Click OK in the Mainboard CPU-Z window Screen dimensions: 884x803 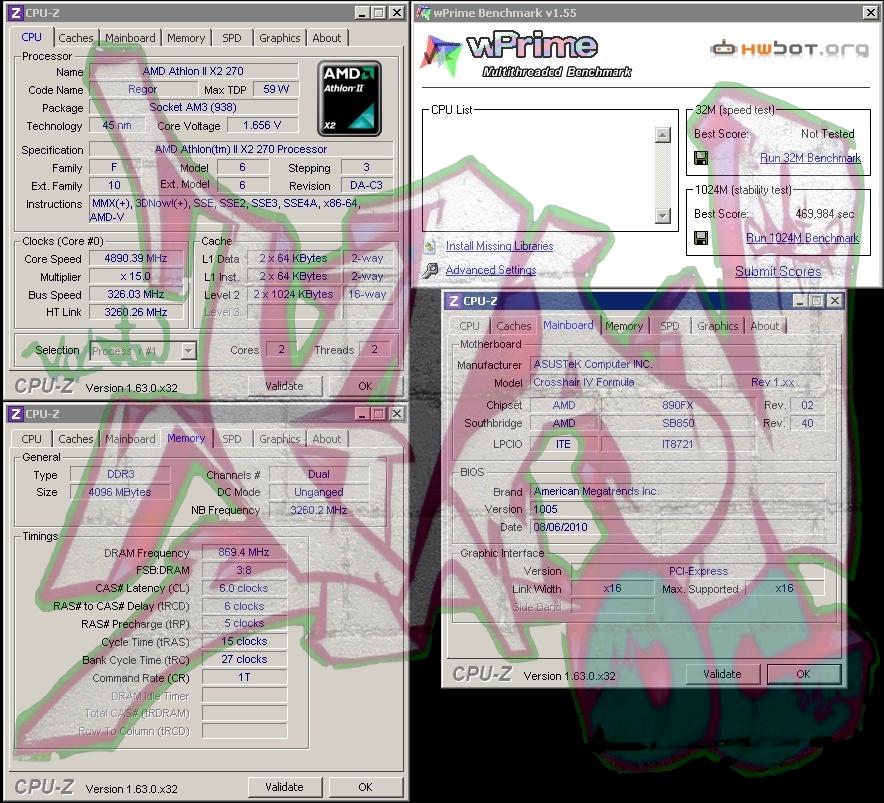[x=803, y=674]
